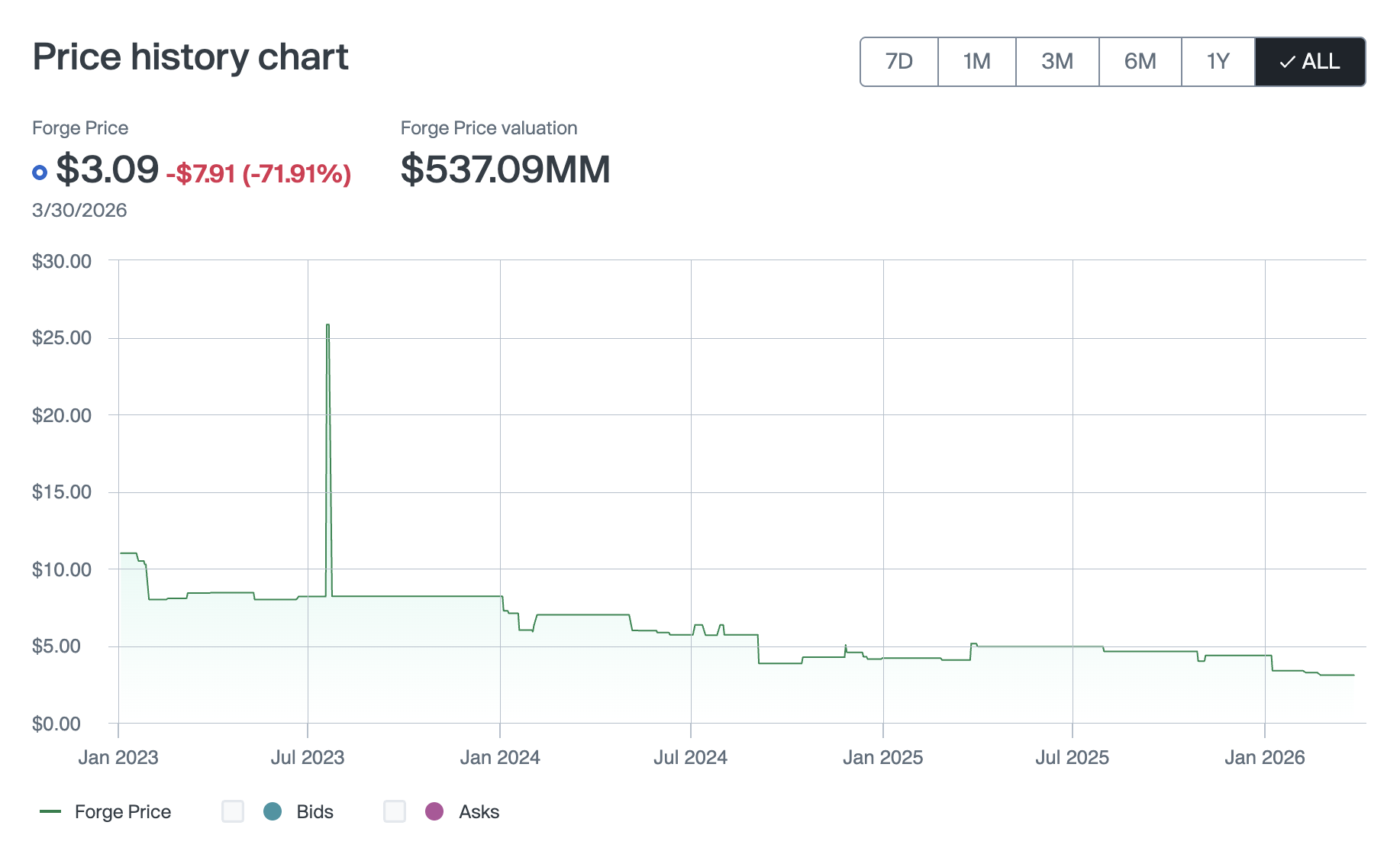Click the green Forge Price legend line
Screen dimensions: 1400x864
pyautogui.click(x=50, y=811)
